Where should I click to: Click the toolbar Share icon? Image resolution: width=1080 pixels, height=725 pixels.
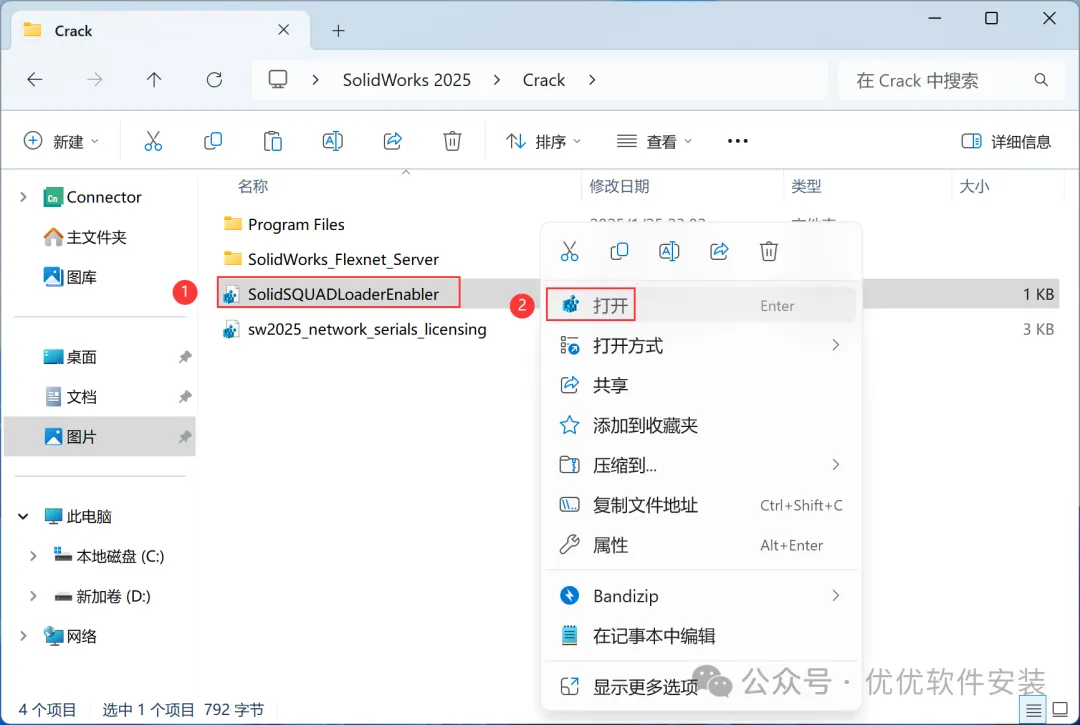click(x=393, y=141)
